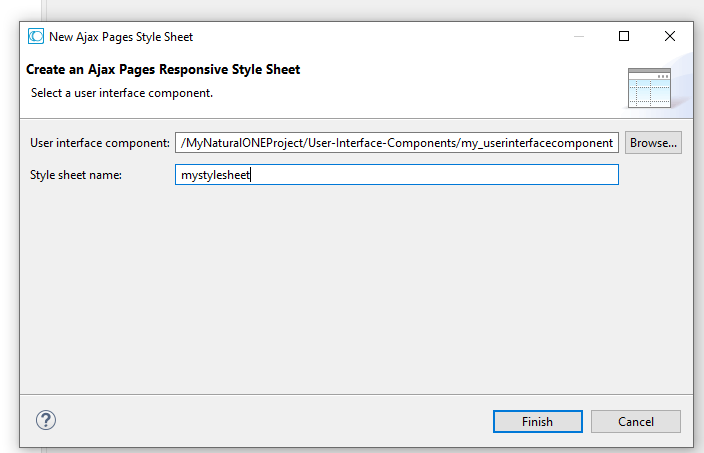Click the help question mark icon

pyautogui.click(x=46, y=421)
